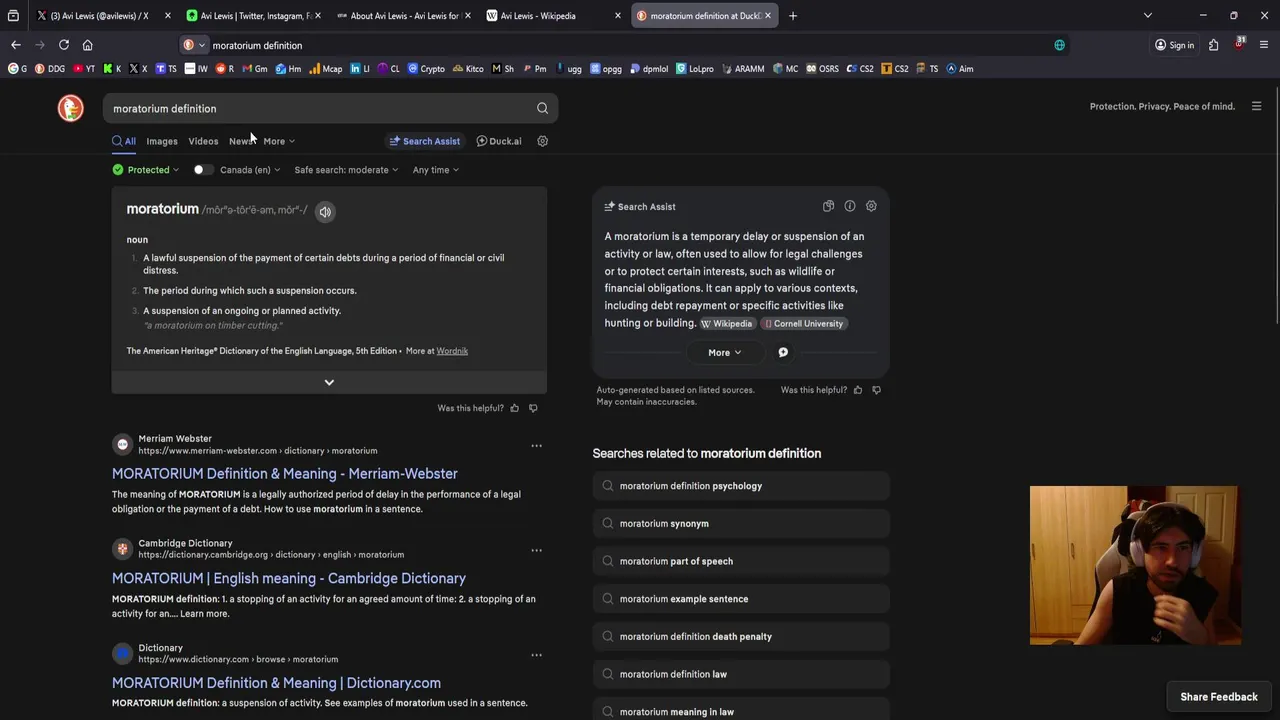Click the DuckDuckGo logo on the results page

[70, 108]
